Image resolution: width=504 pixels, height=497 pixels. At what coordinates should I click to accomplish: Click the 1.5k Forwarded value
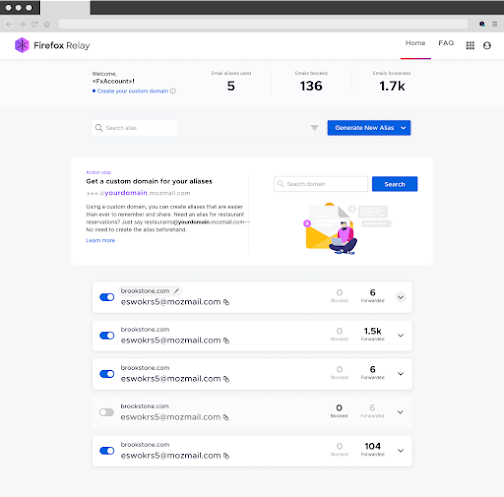373,331
